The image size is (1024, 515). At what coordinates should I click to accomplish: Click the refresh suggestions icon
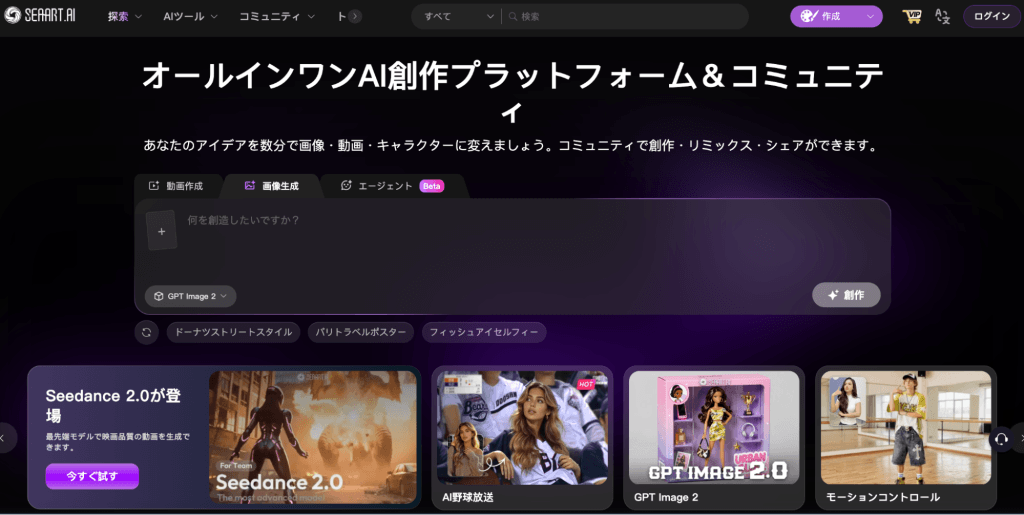pos(146,332)
